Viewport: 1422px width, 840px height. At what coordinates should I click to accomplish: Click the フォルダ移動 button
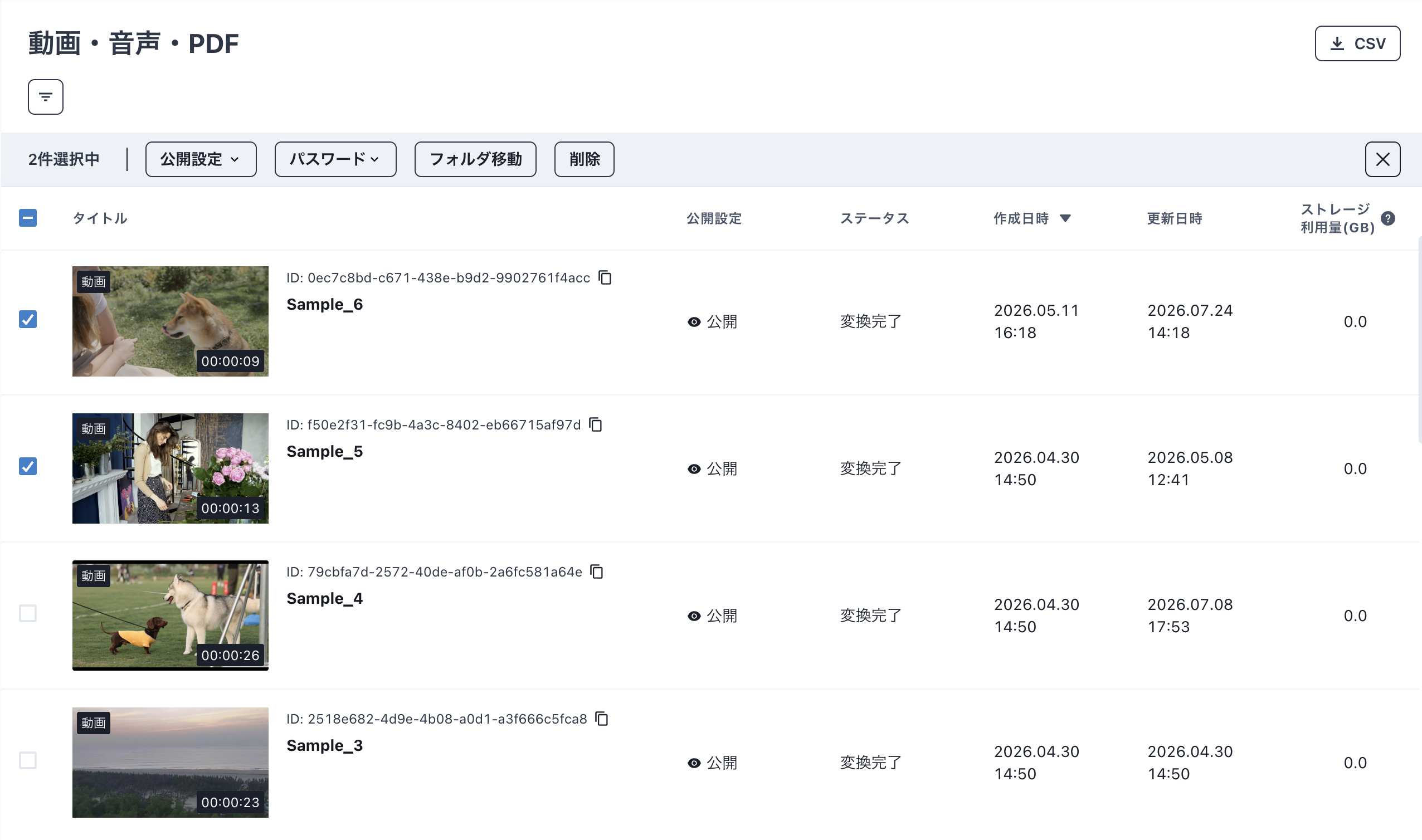pos(475,159)
